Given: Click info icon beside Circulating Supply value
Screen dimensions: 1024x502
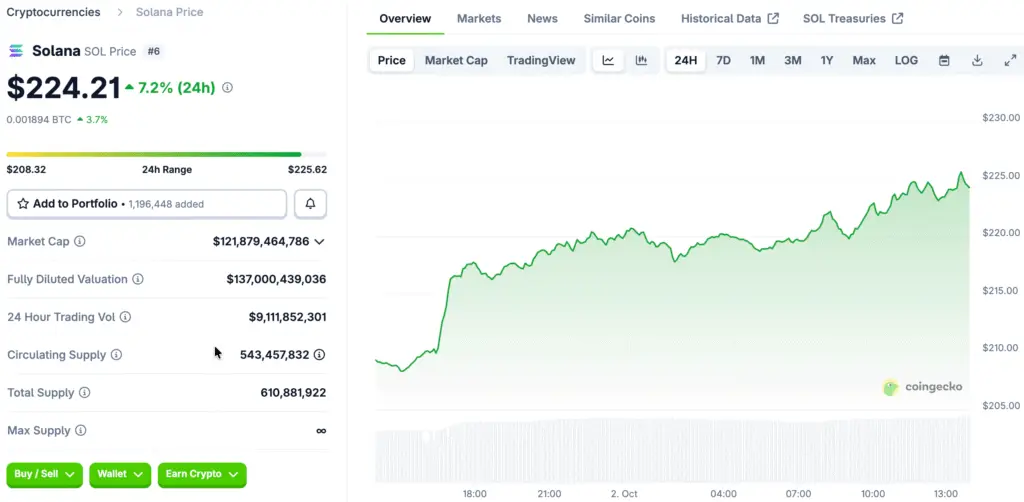Looking at the screenshot, I should 319,355.
